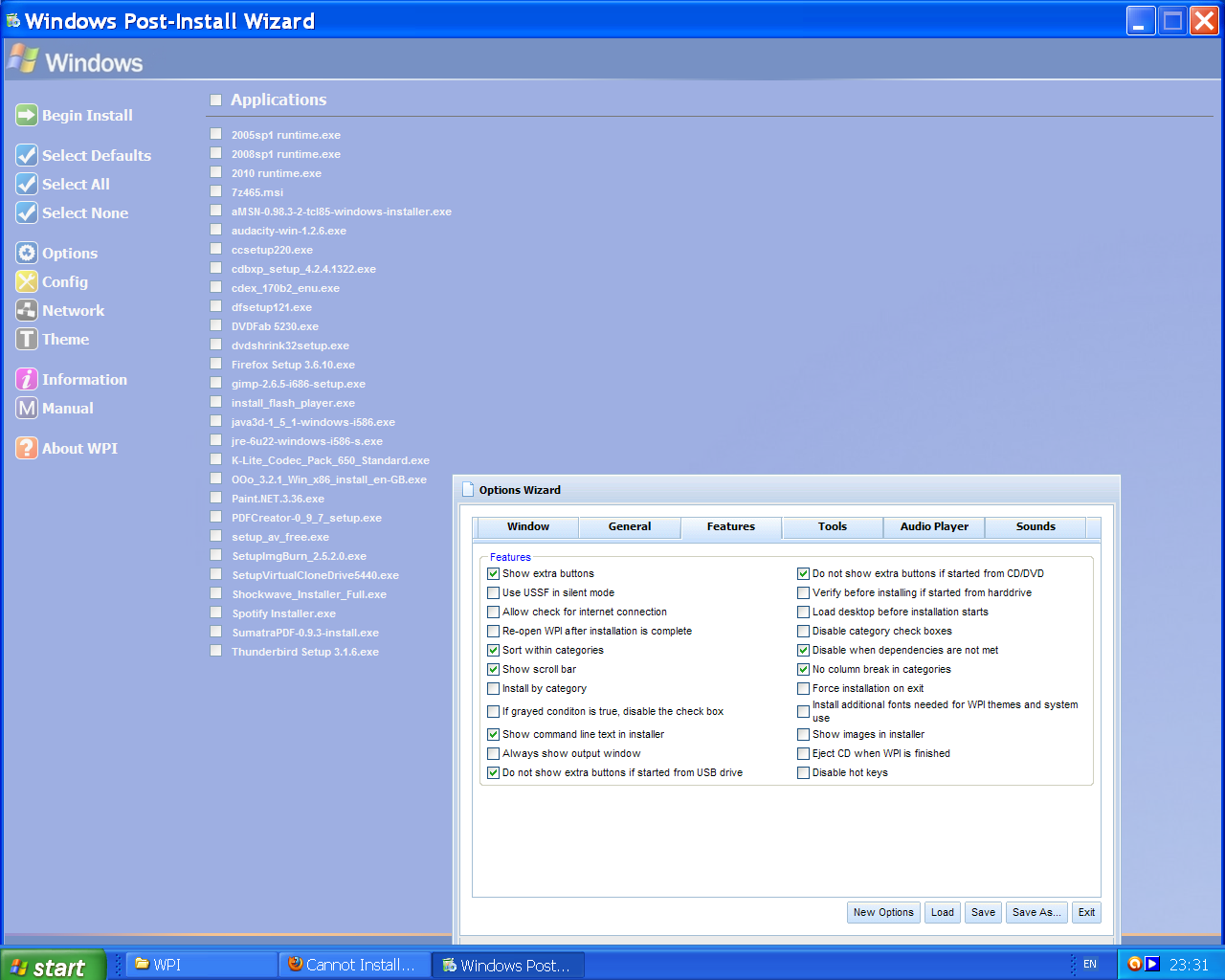Enable Use USSF in silent mode
This screenshot has width=1225, height=980.
(494, 592)
